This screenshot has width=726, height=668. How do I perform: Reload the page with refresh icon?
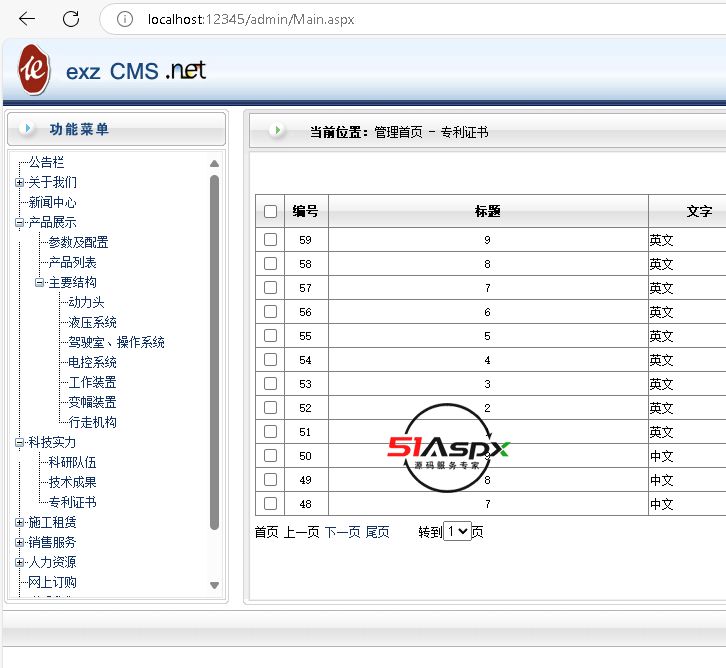pos(71,19)
